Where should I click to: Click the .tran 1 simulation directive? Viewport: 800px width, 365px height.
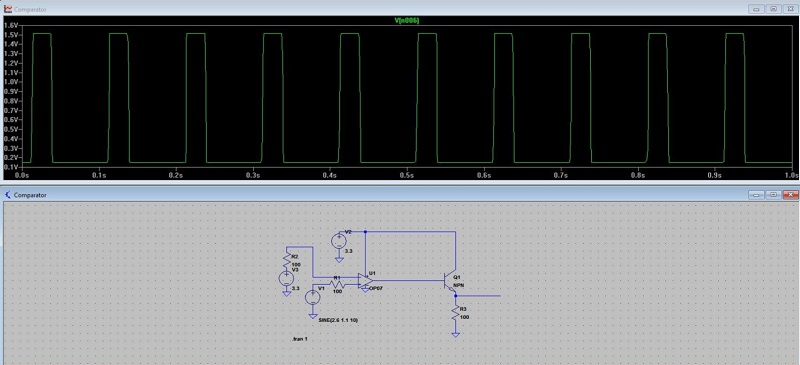point(299,339)
